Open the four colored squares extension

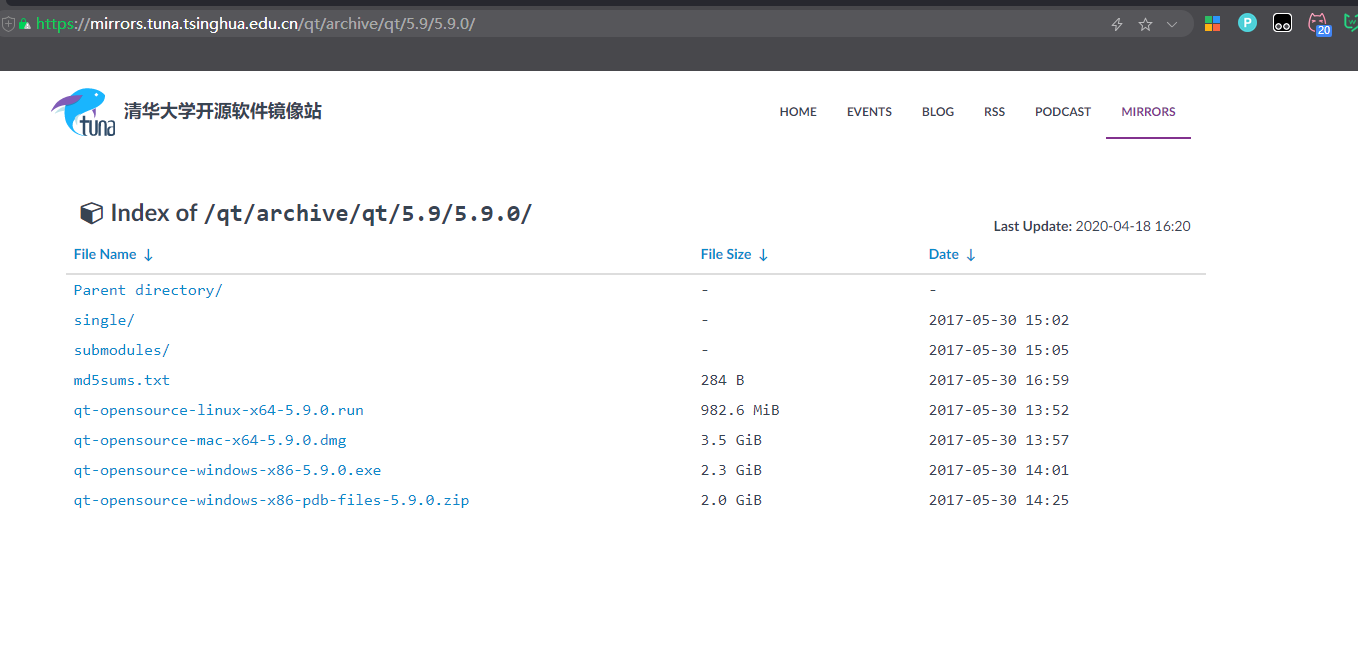(x=1212, y=23)
